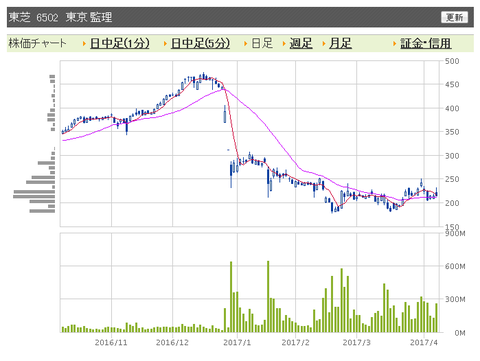Click the 500 price axis label

(x=452, y=61)
